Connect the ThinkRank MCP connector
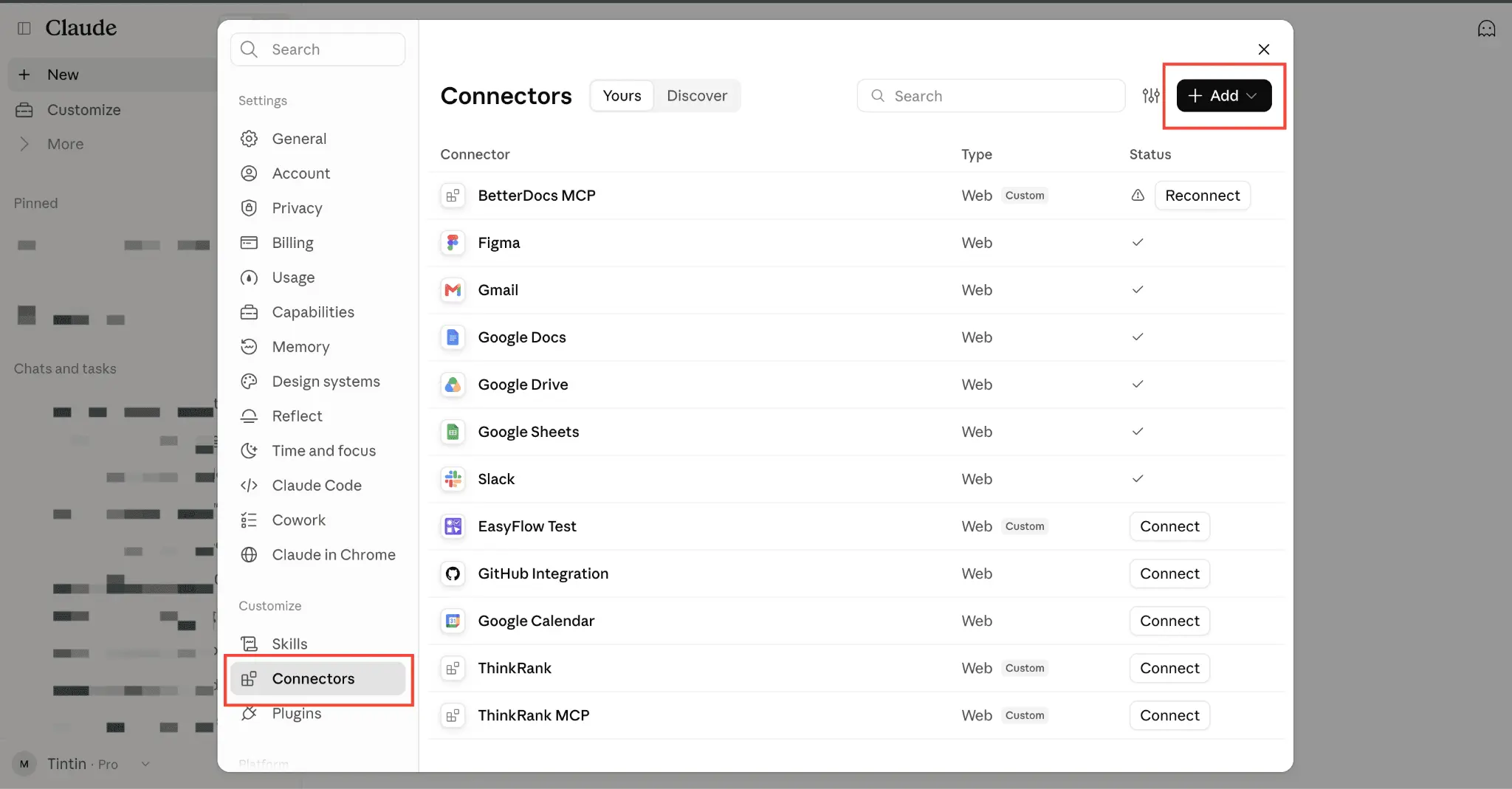1512x789 pixels. coord(1169,715)
